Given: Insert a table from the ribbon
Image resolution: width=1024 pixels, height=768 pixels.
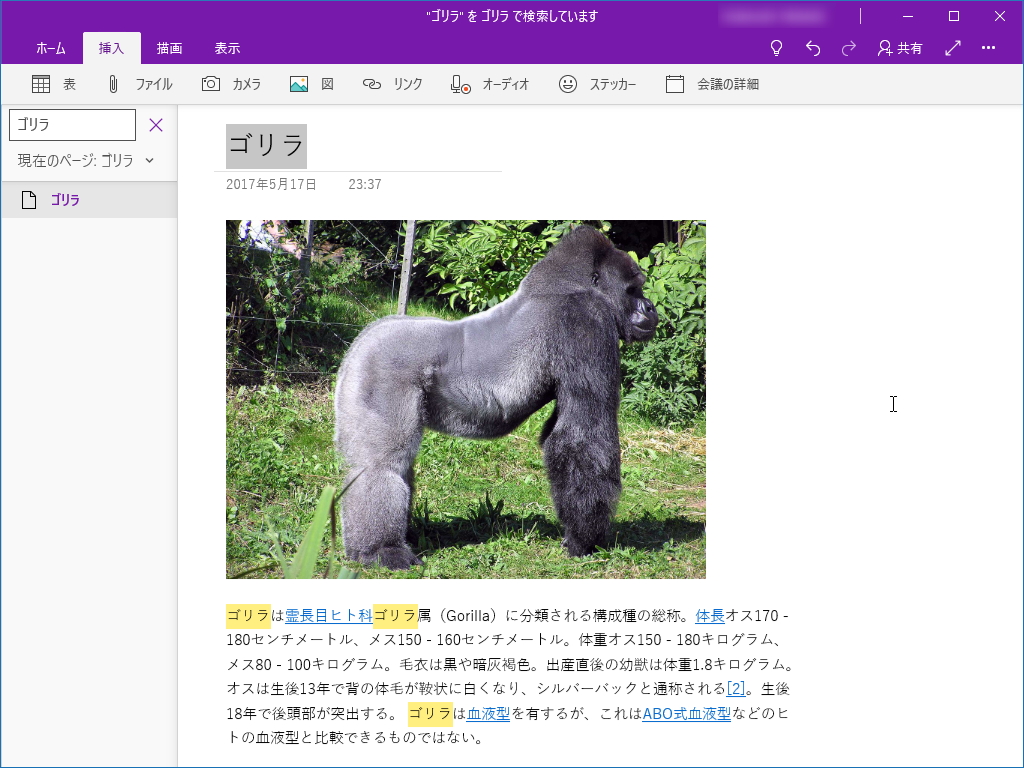Looking at the screenshot, I should coord(52,84).
